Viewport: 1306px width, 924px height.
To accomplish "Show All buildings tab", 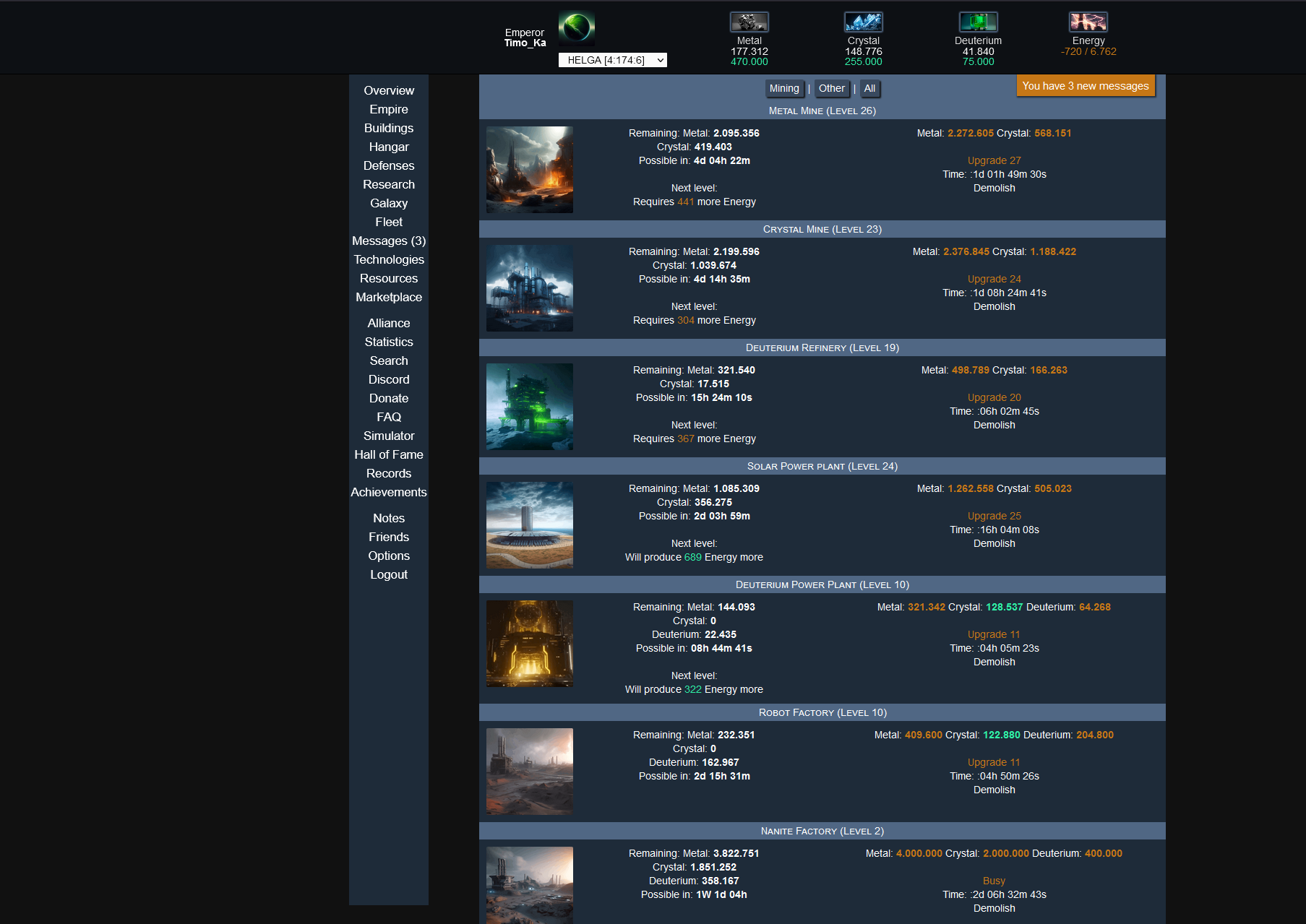I will tap(869, 88).
